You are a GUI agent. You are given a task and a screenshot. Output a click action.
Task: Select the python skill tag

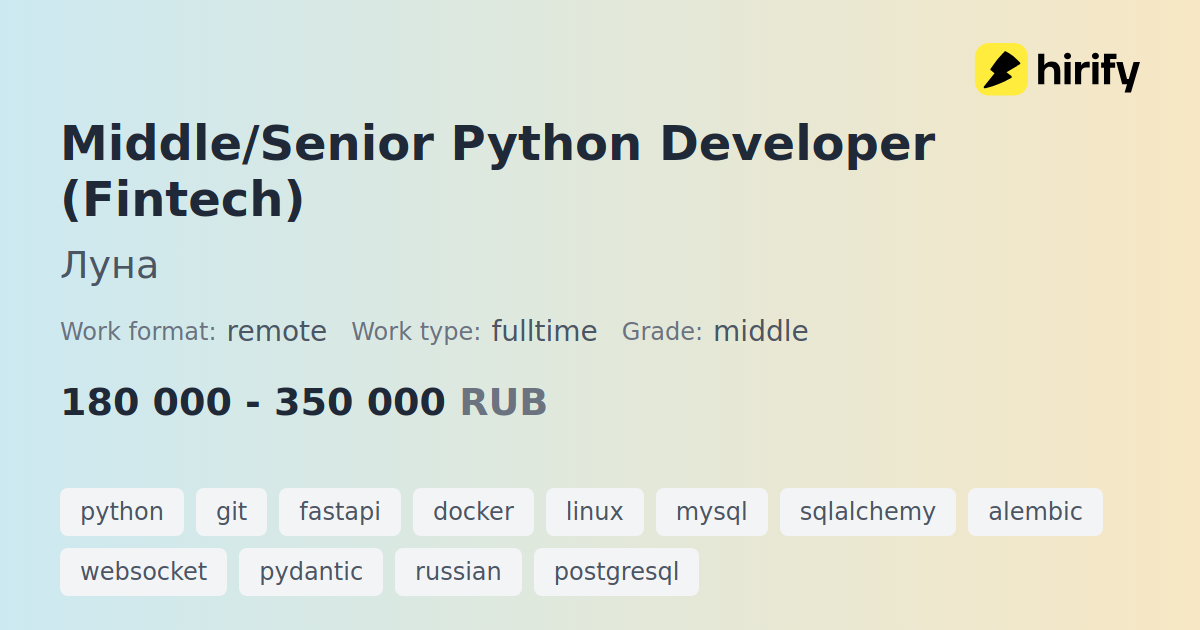(122, 512)
